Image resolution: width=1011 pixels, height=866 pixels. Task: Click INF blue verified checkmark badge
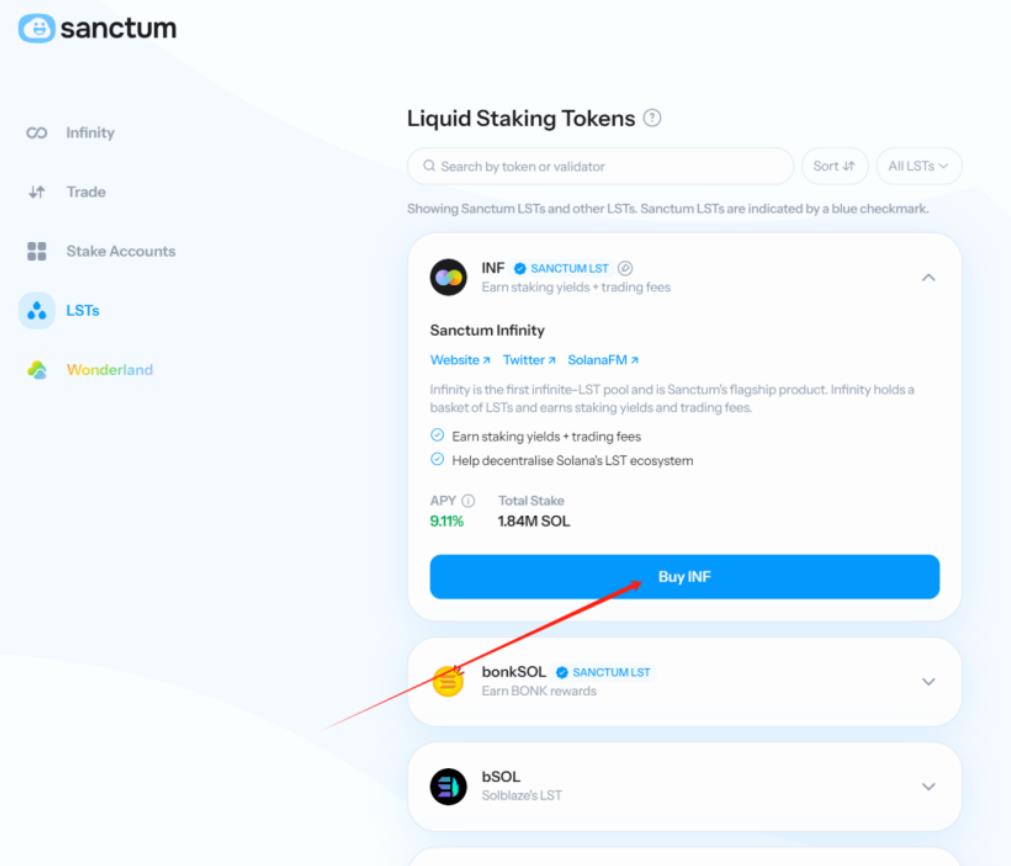pyautogui.click(x=520, y=268)
